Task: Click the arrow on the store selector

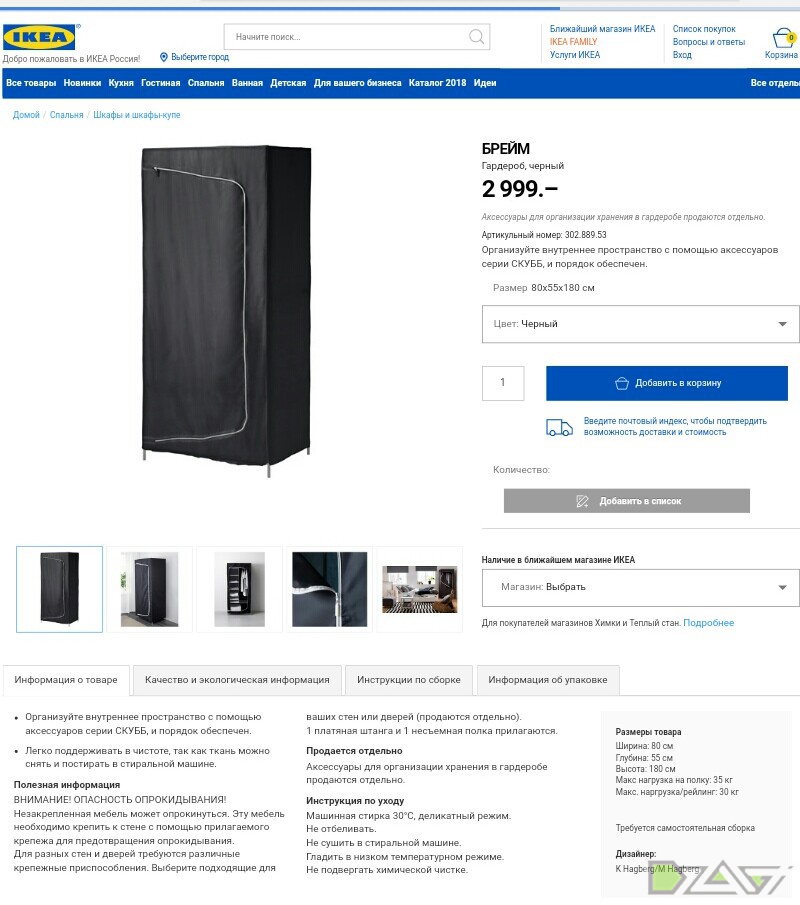Action: 782,588
